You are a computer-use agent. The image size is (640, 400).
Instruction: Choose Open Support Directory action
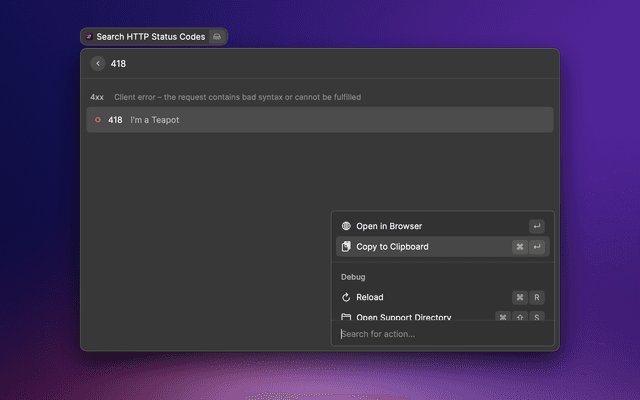point(404,317)
